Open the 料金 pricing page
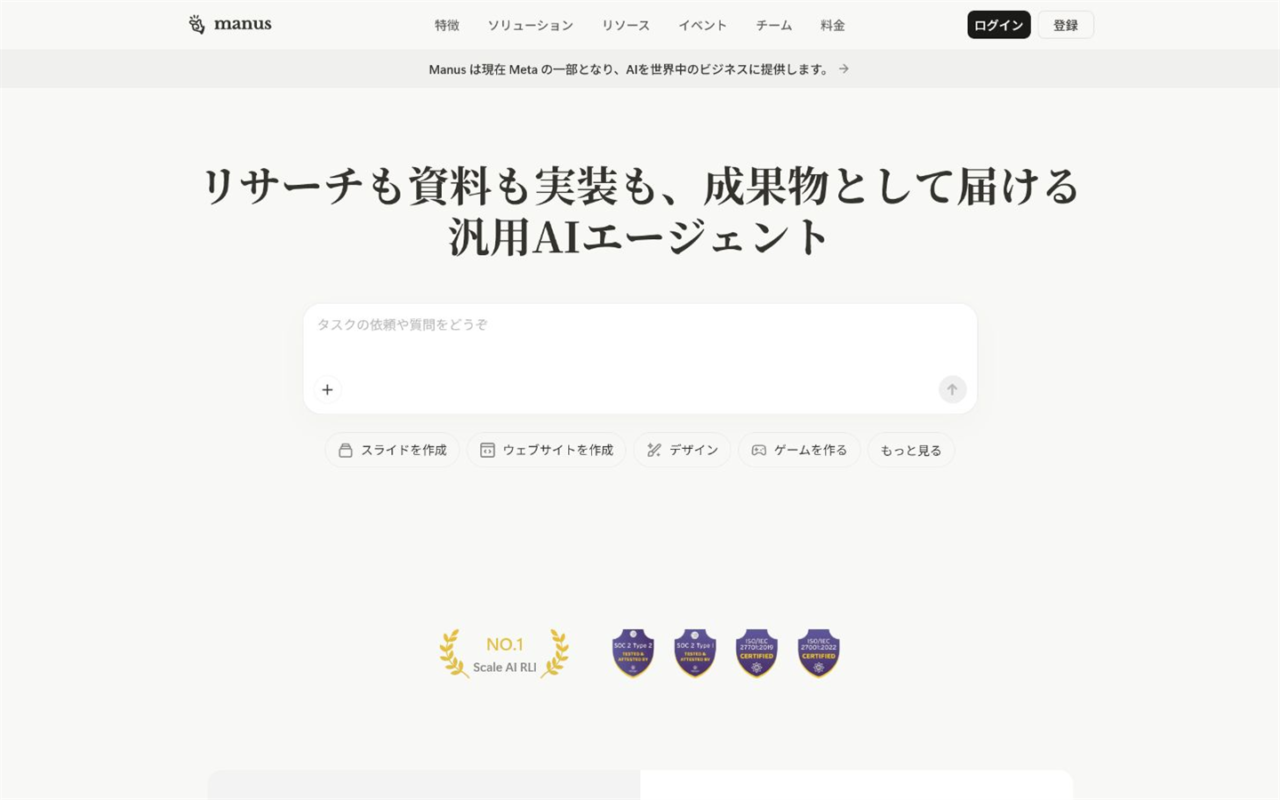 (x=833, y=25)
